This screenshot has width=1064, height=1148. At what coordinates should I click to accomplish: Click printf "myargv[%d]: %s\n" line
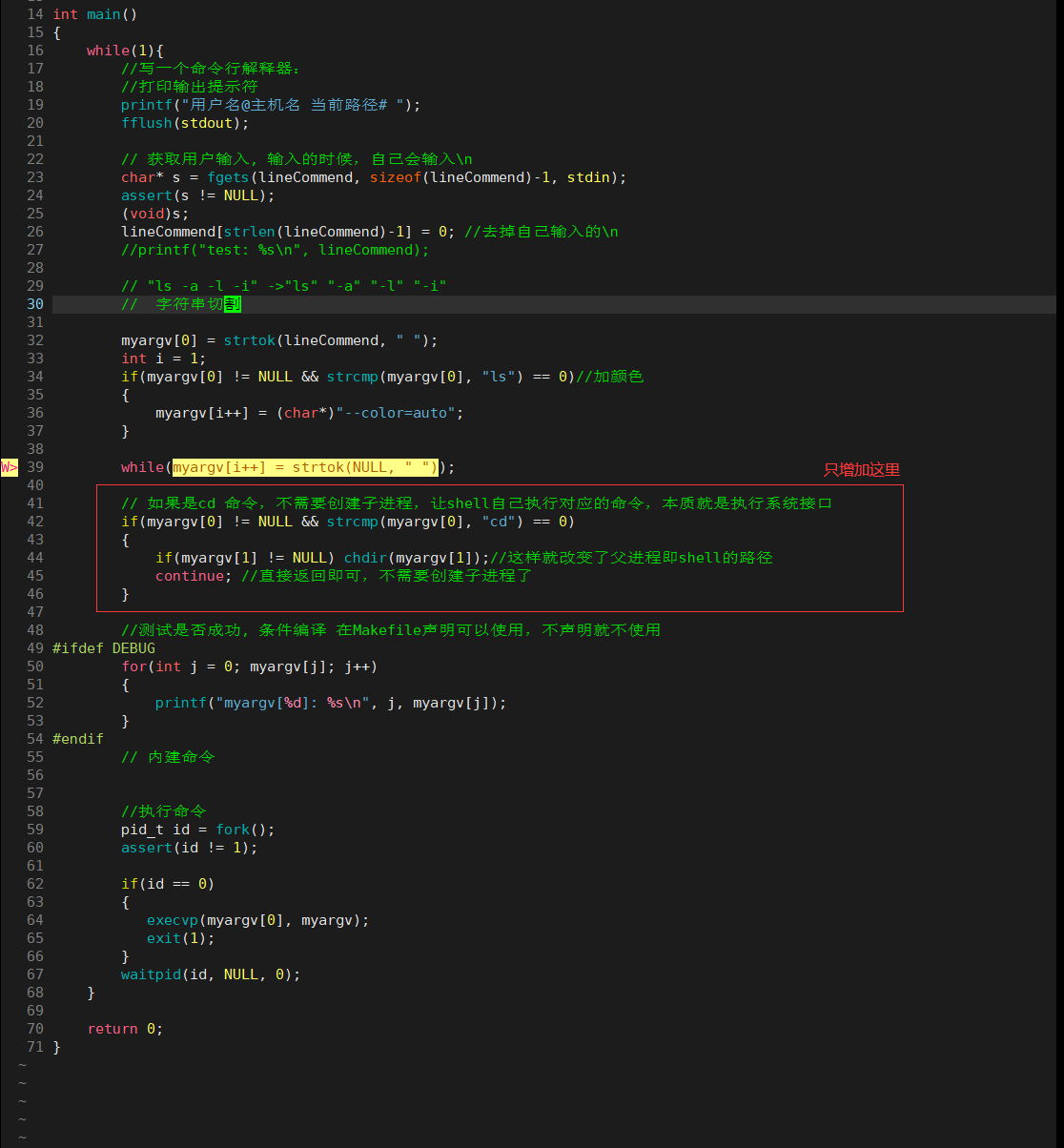coord(331,703)
